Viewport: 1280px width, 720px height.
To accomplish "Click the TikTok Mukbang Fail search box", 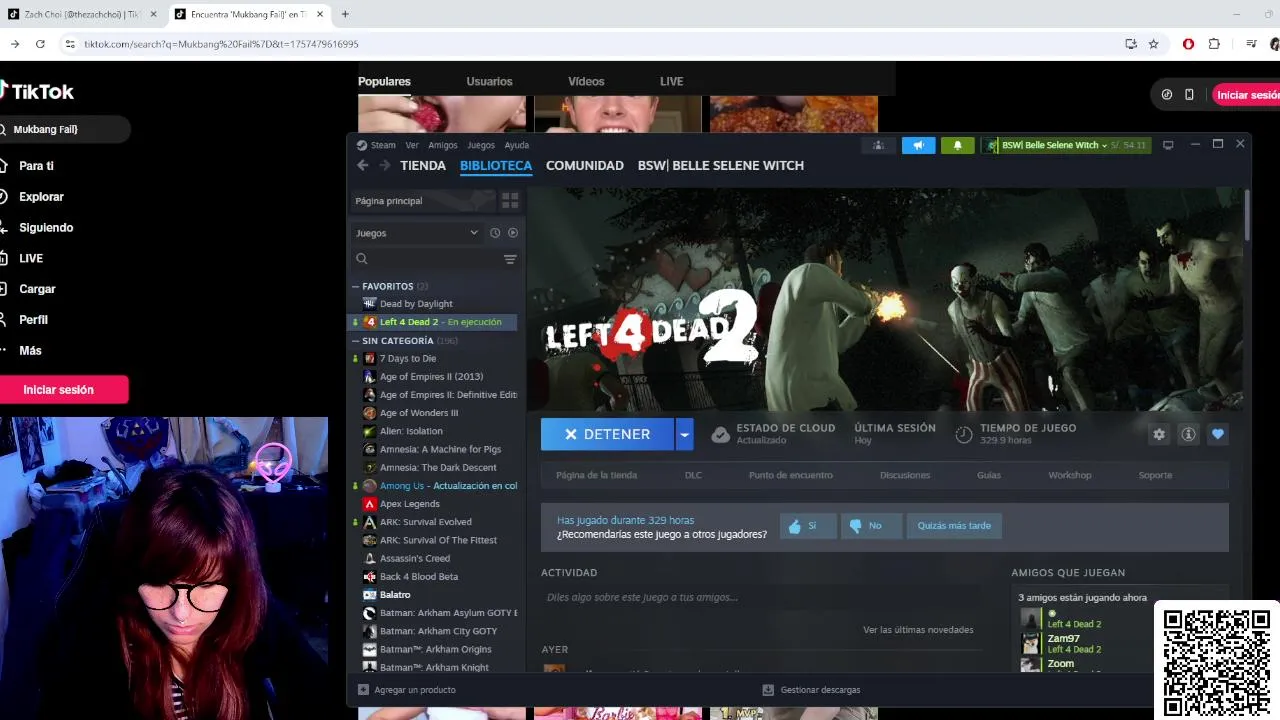I will [x=66, y=129].
